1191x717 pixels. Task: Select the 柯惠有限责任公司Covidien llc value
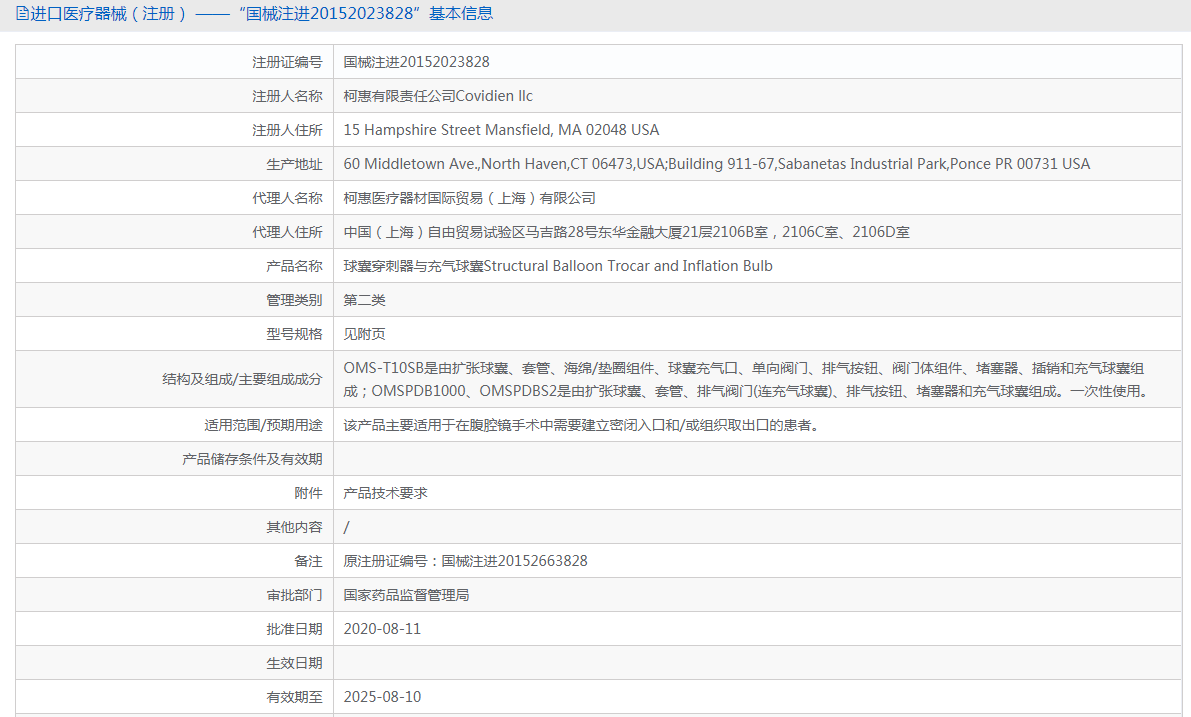click(438, 96)
